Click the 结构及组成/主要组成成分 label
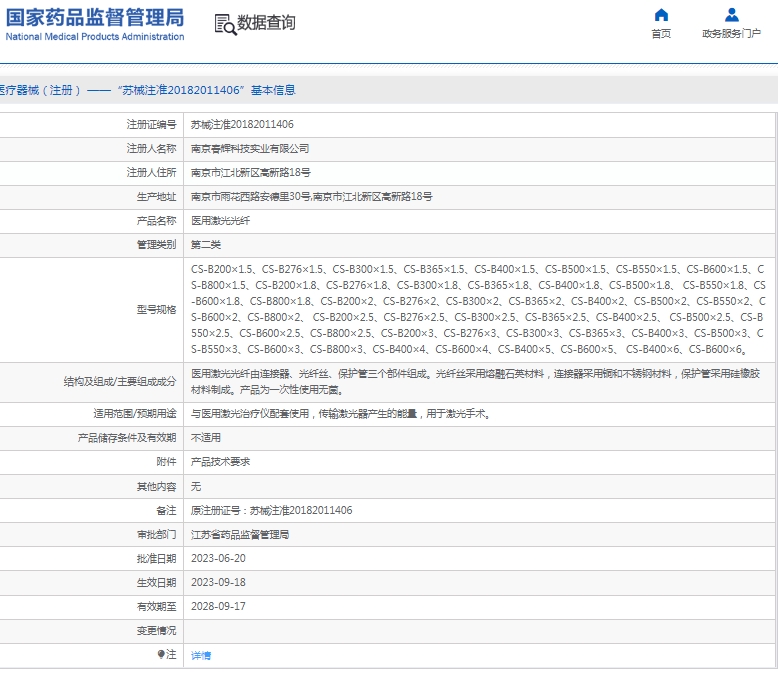 tap(120, 382)
